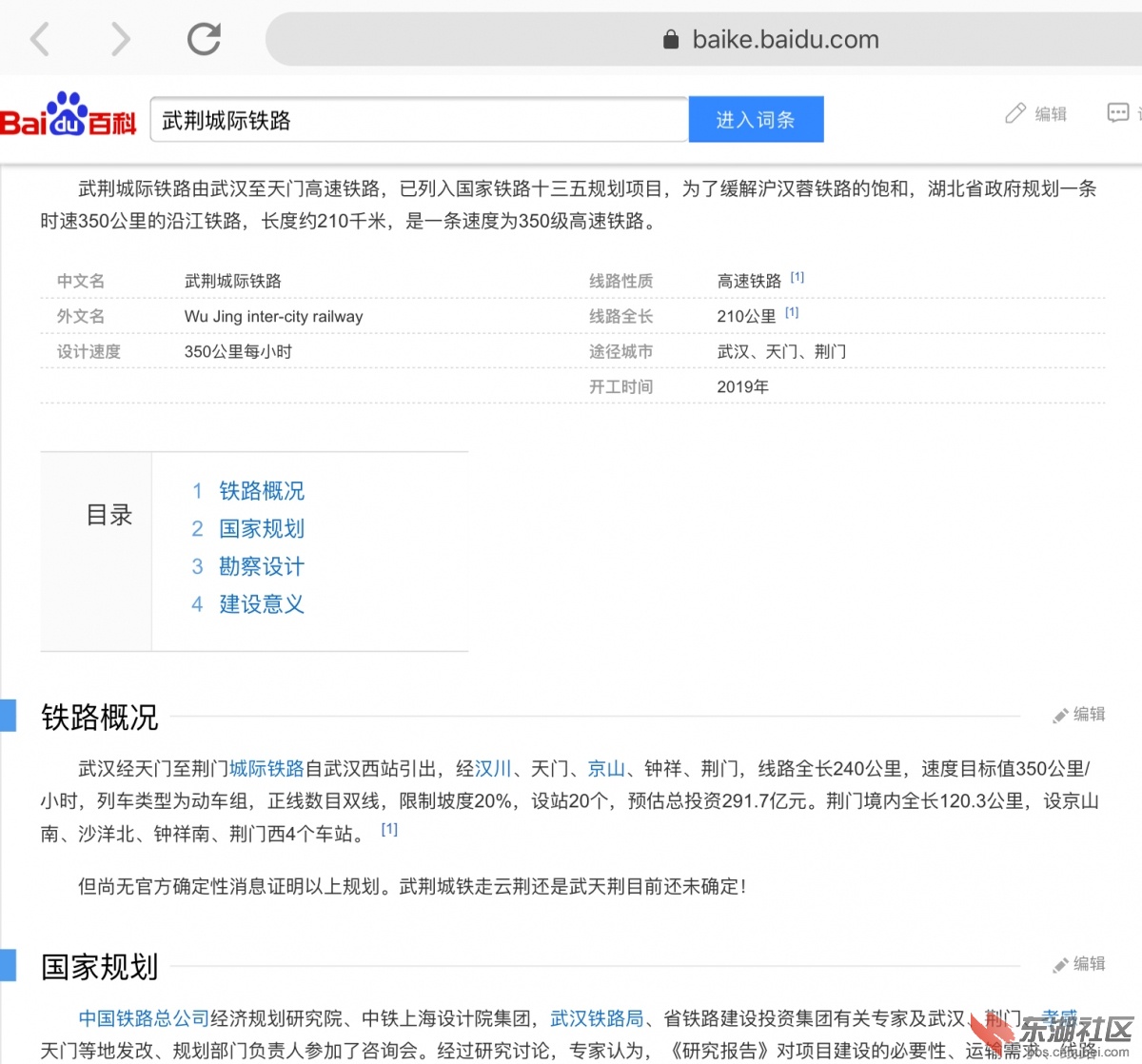
Task: Select the 中文名 field label
Action: click(x=81, y=282)
